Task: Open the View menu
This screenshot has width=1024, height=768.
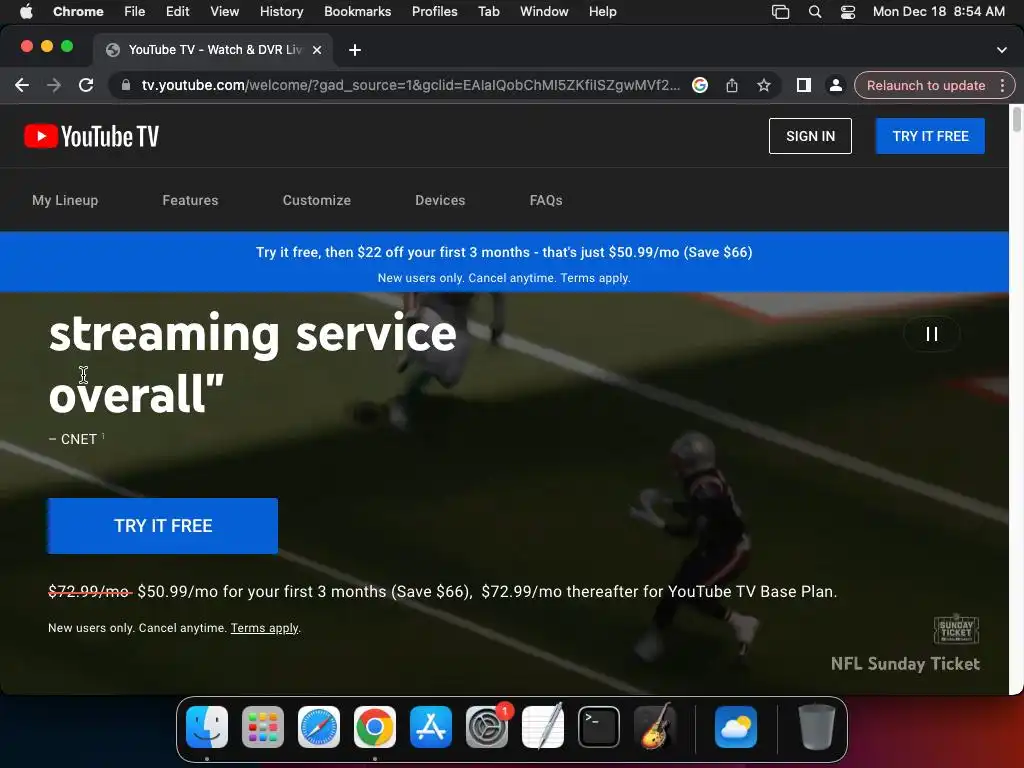Action: point(225,11)
